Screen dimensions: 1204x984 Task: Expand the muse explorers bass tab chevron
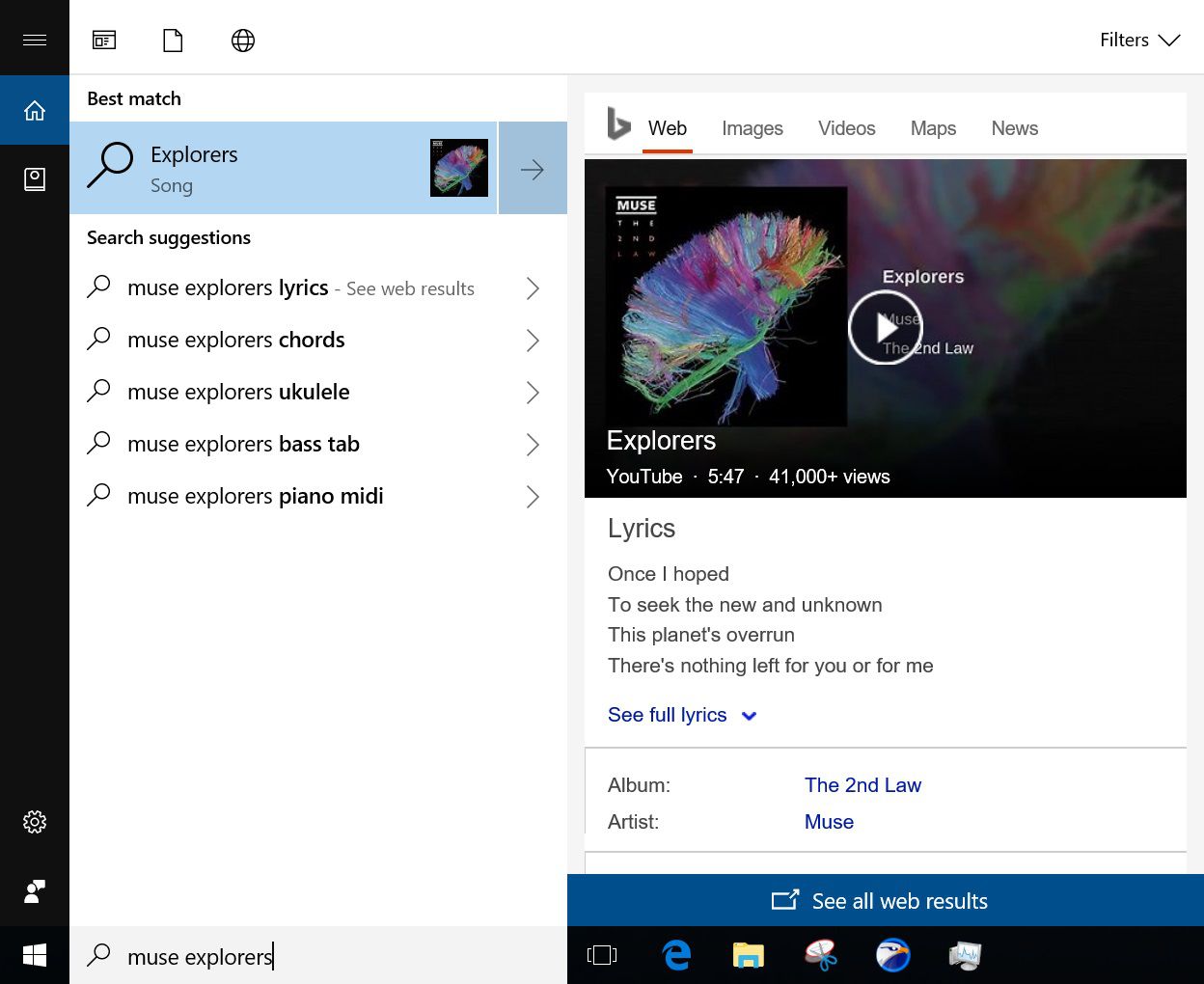tap(533, 444)
